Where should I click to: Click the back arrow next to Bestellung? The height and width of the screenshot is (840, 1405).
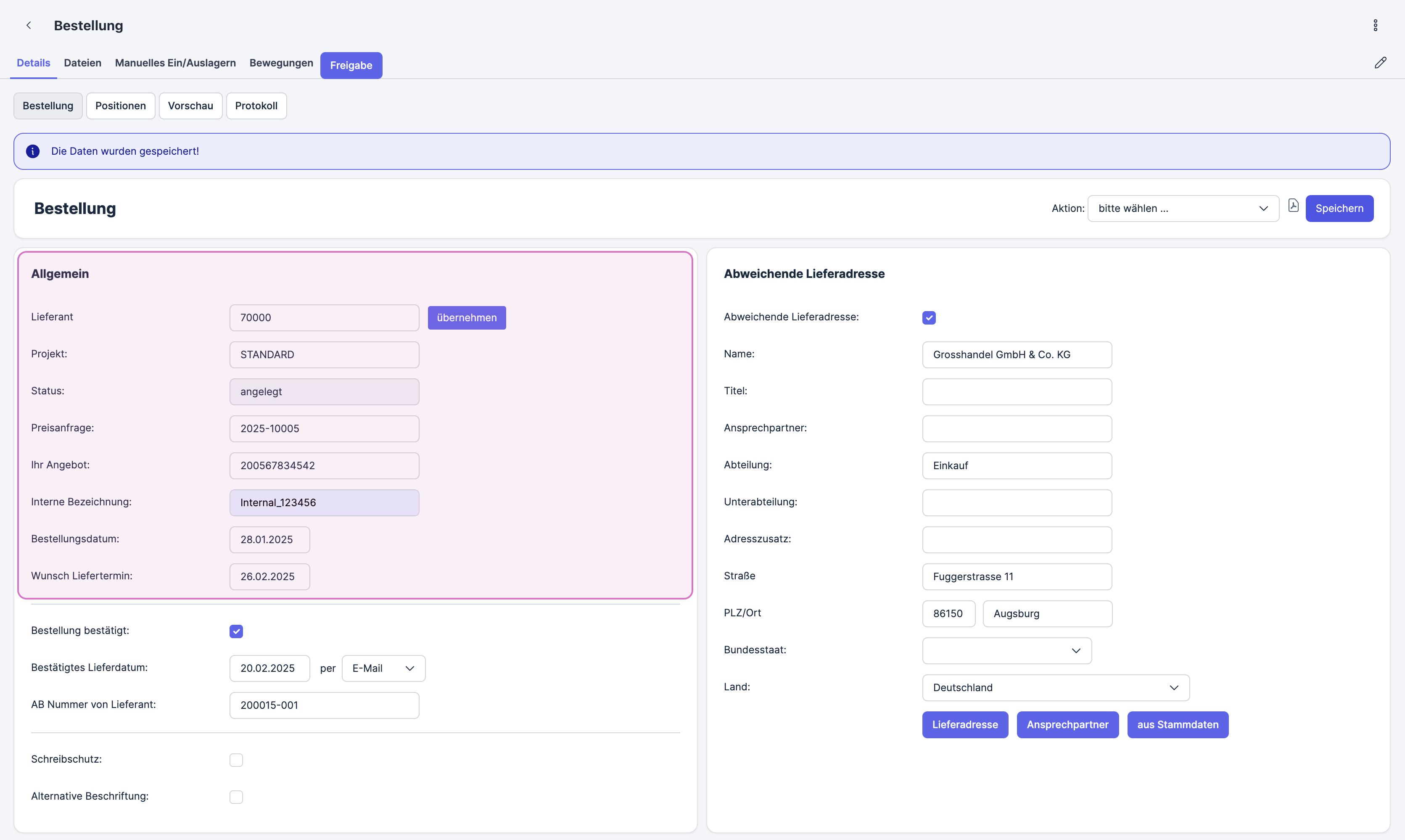coord(28,26)
